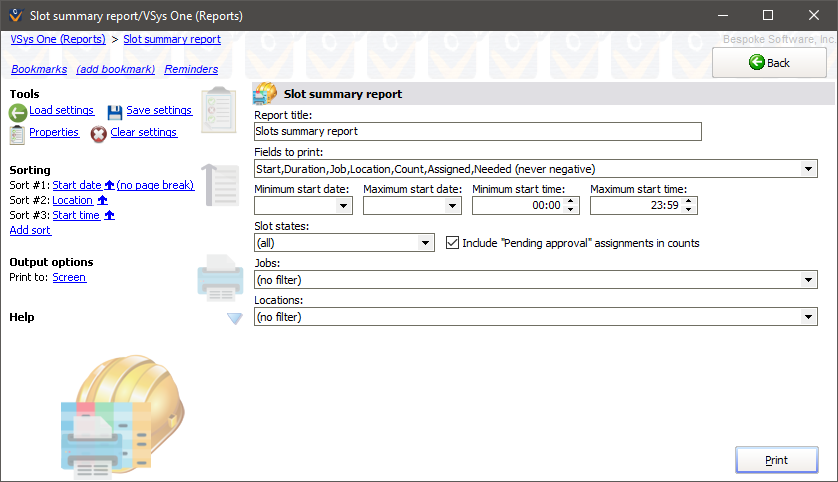Click into the Report title text field

[477, 131]
